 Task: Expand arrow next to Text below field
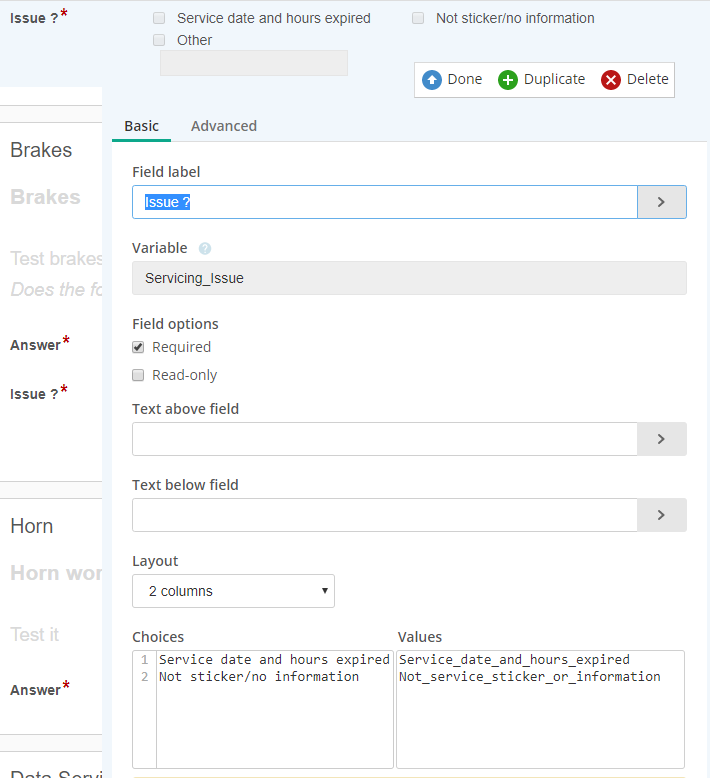(x=661, y=515)
